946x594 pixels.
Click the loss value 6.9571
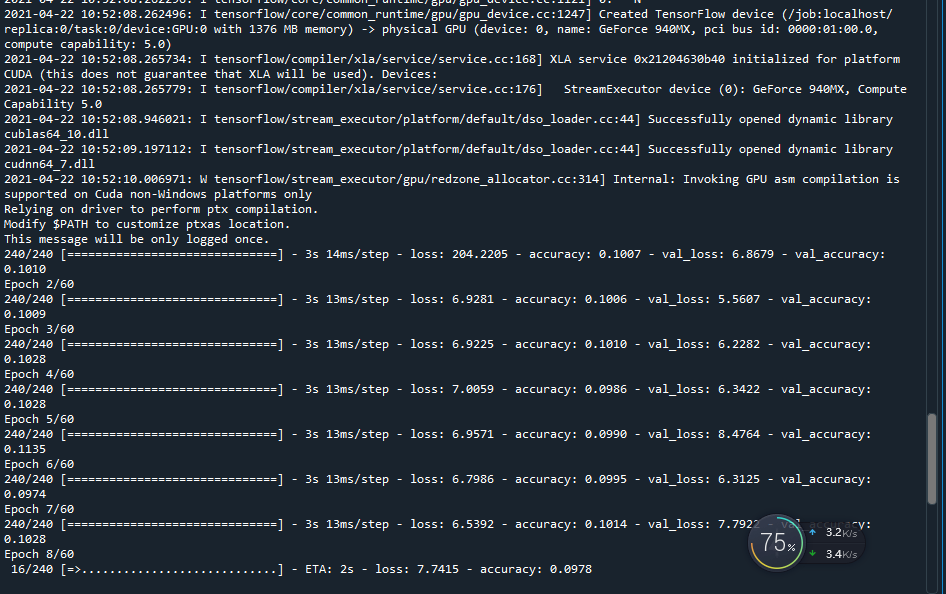(473, 434)
